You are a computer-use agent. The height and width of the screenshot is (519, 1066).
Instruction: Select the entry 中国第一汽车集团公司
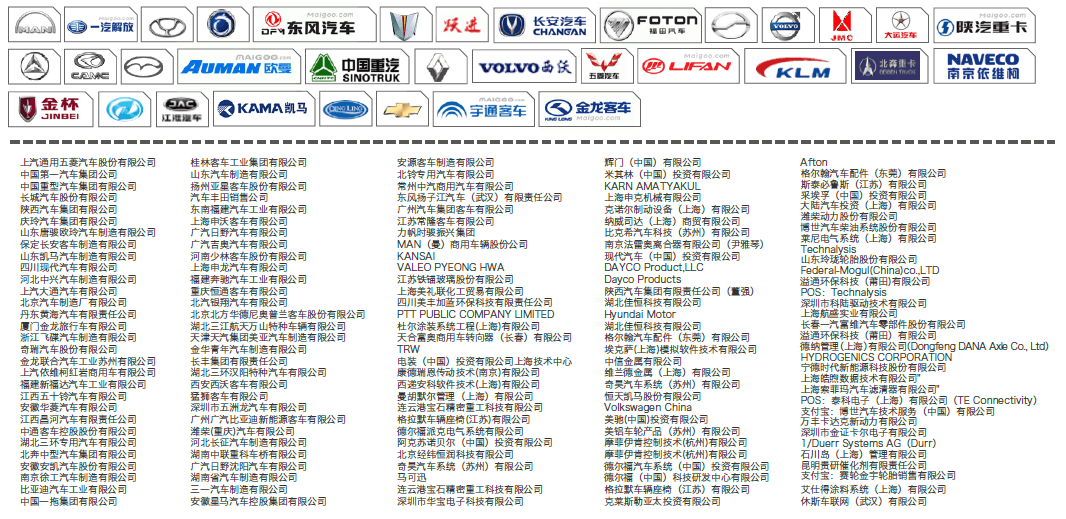(x=69, y=174)
